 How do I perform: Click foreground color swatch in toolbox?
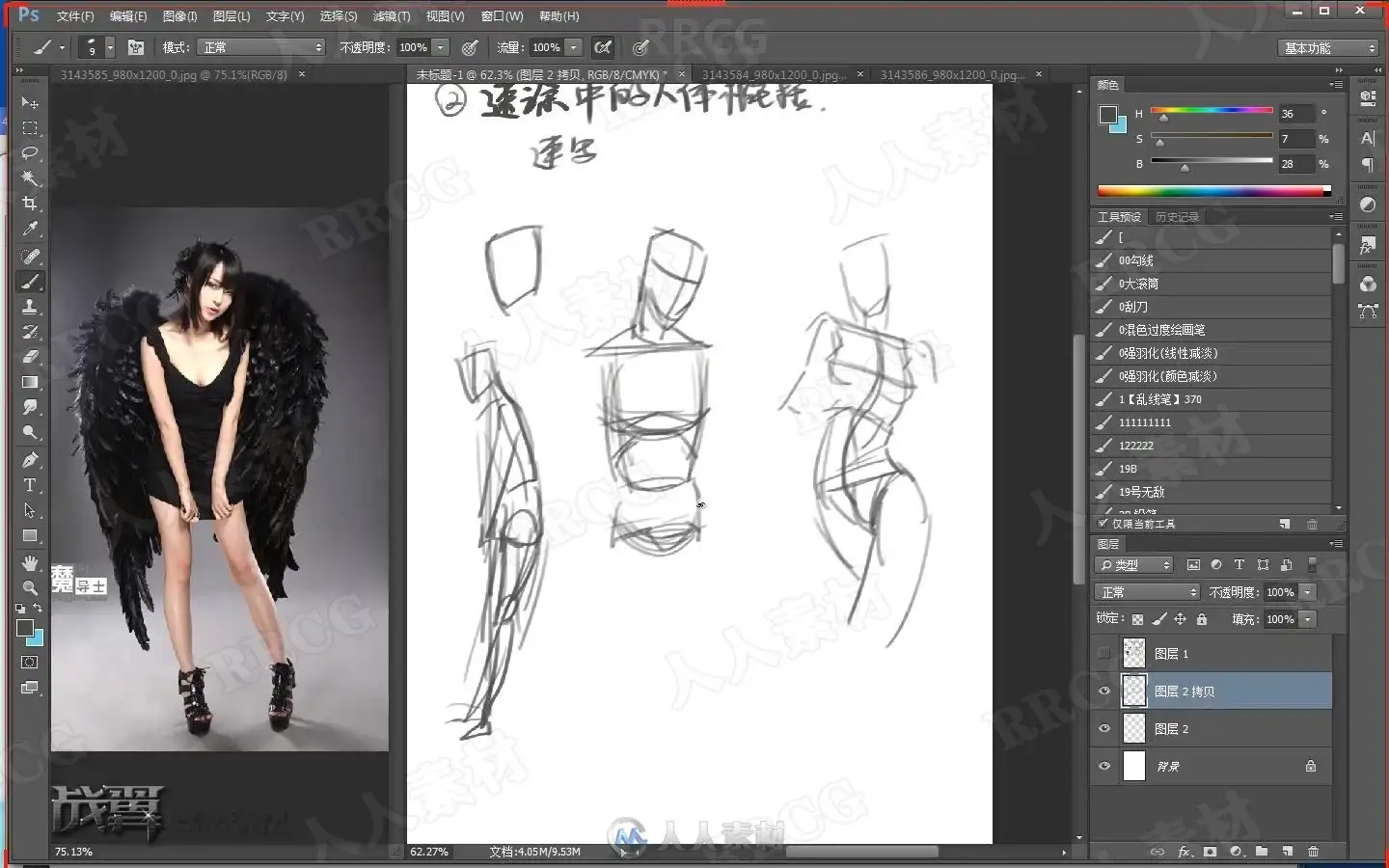click(x=25, y=628)
